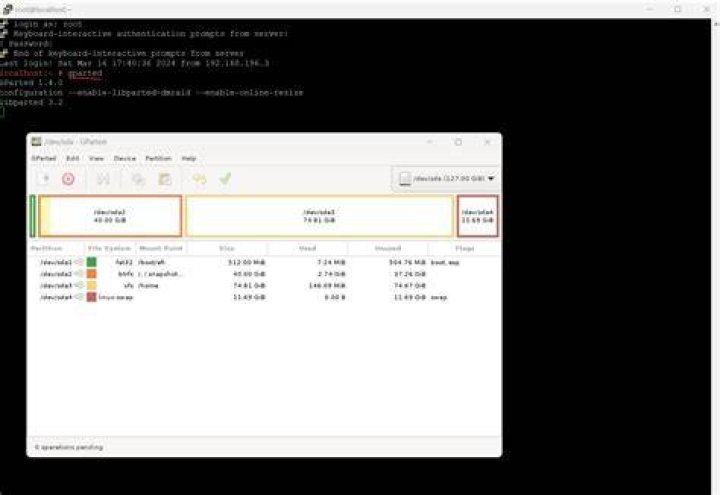Image resolution: width=720 pixels, height=495 pixels.
Task: Click the 504.76 MiB unused value
Action: coord(407,262)
